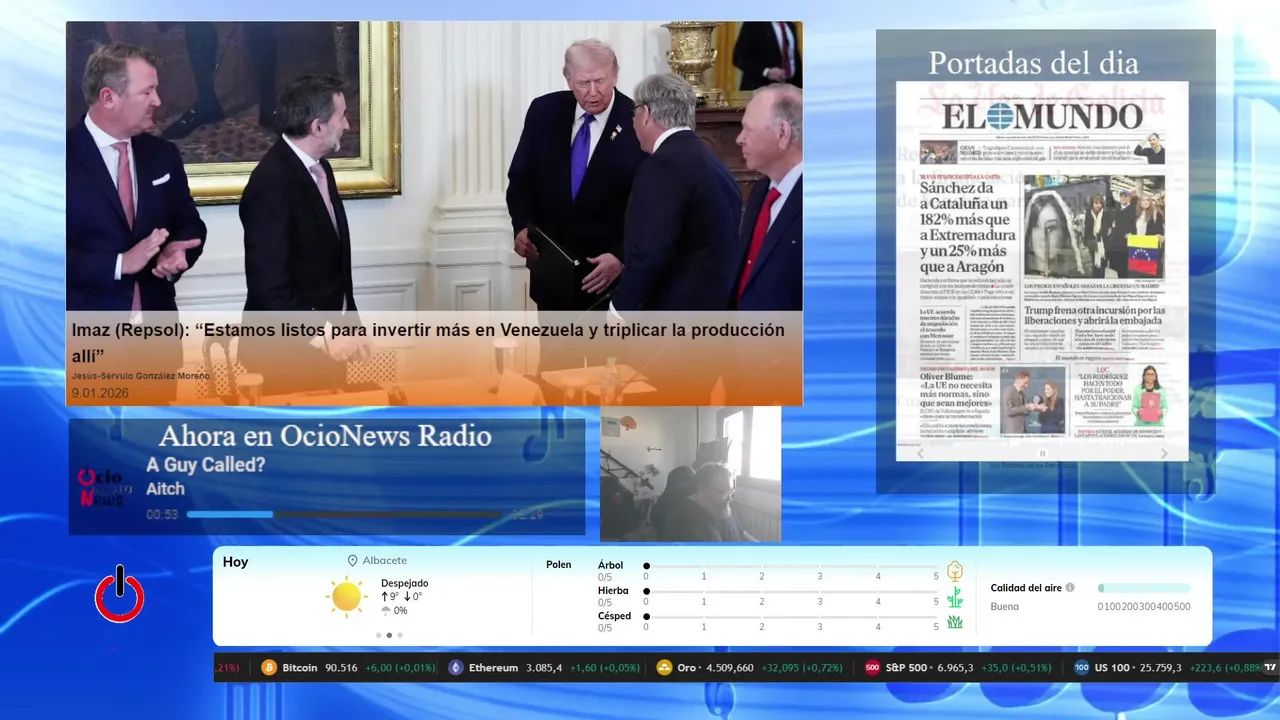Go to previous newspaper cover arrow

pos(921,453)
